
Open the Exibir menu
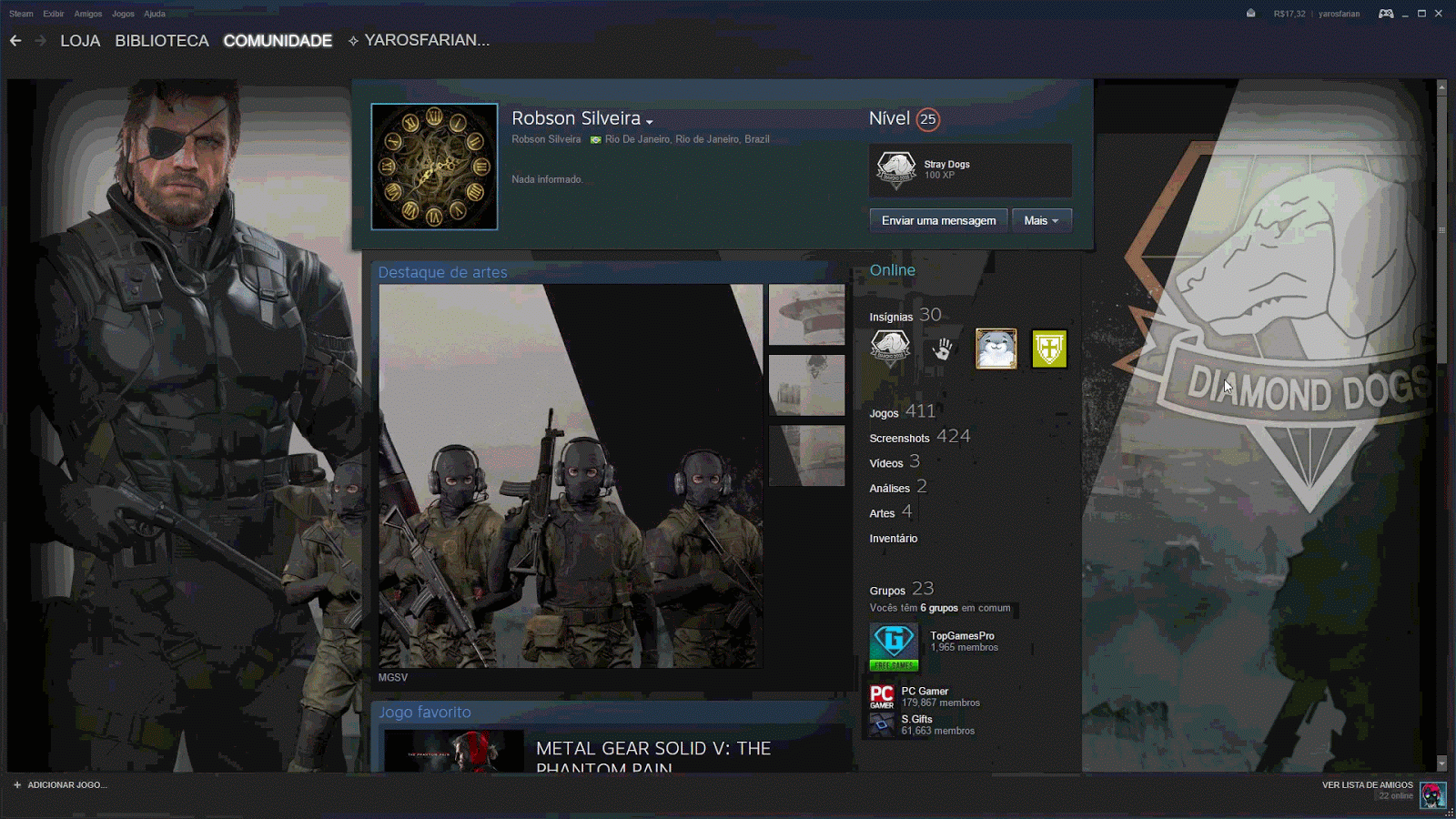pos(54,14)
